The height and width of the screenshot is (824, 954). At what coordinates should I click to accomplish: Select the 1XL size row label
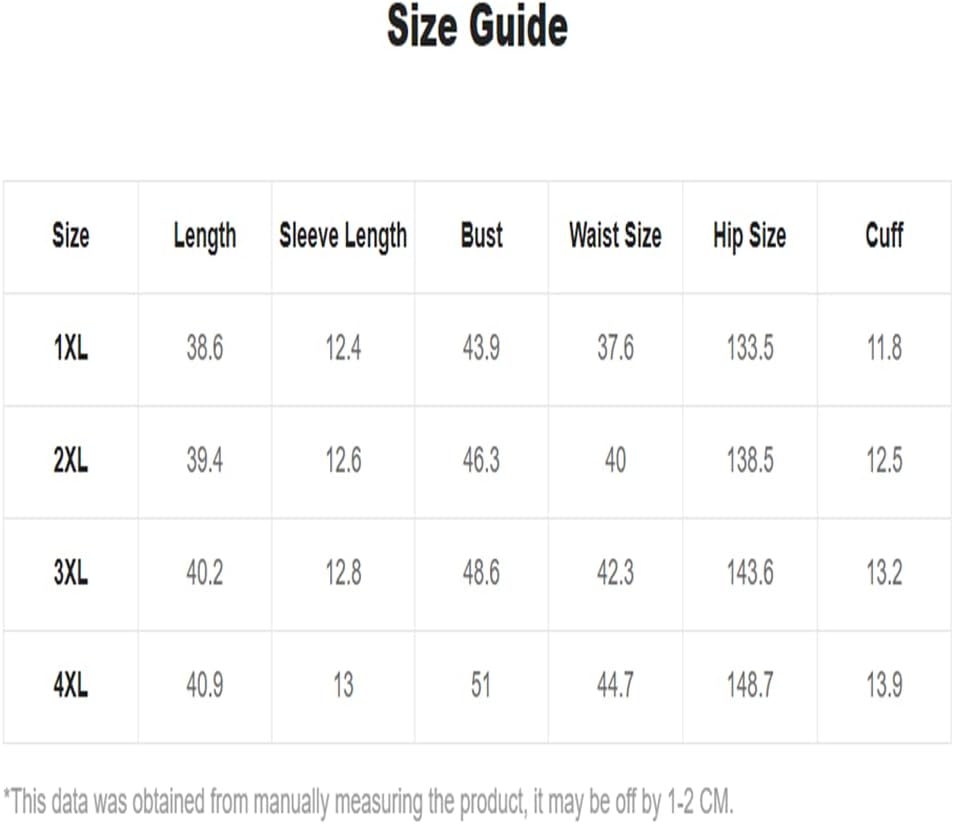(71, 348)
